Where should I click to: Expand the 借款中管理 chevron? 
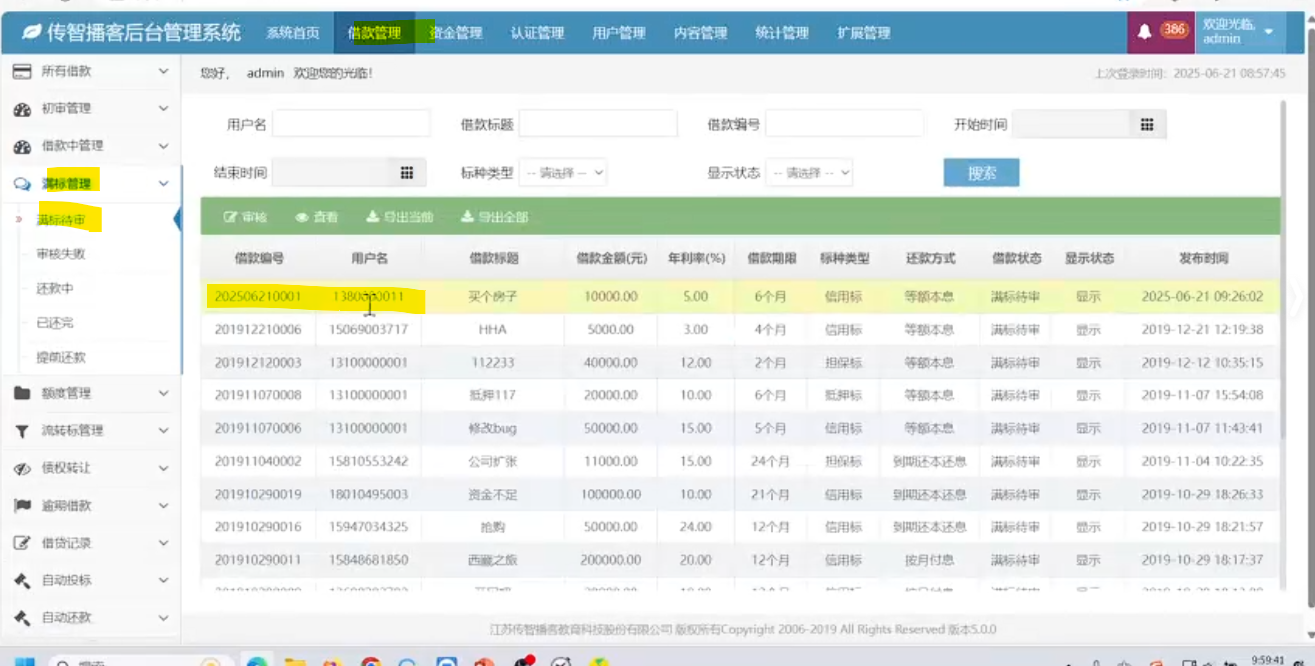click(164, 146)
